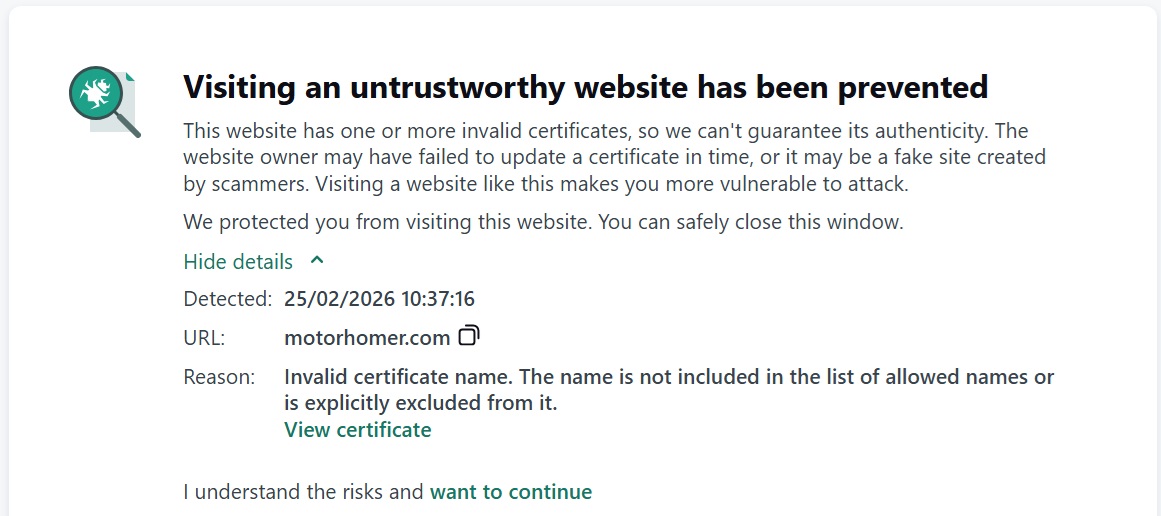This screenshot has width=1161, height=516.
Task: Click the Hide details link
Action: tap(238, 262)
